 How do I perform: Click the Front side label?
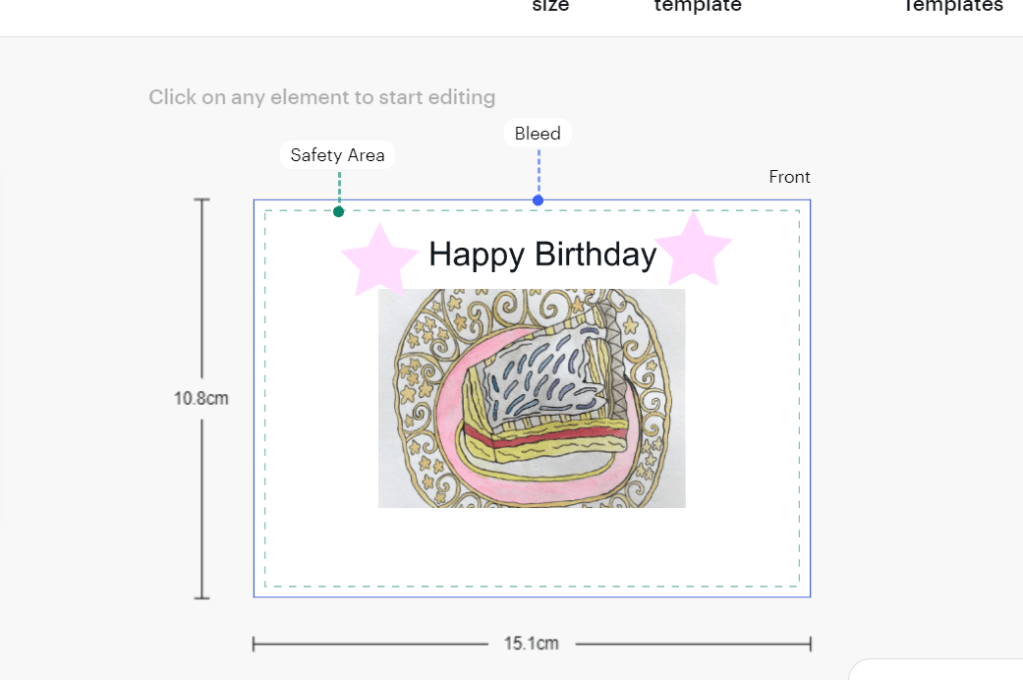coord(789,177)
